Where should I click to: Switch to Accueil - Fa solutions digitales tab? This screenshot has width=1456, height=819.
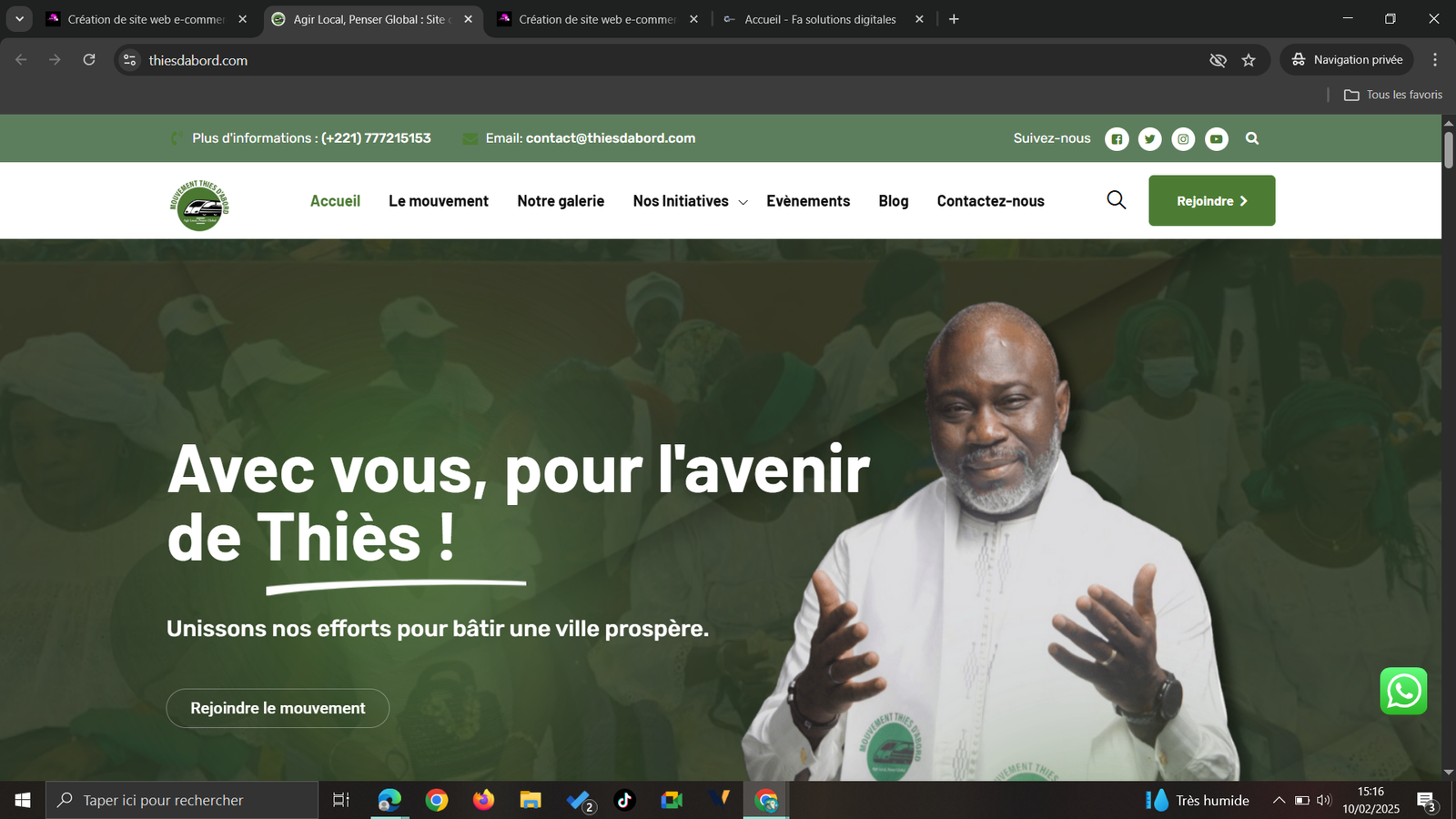(819, 19)
